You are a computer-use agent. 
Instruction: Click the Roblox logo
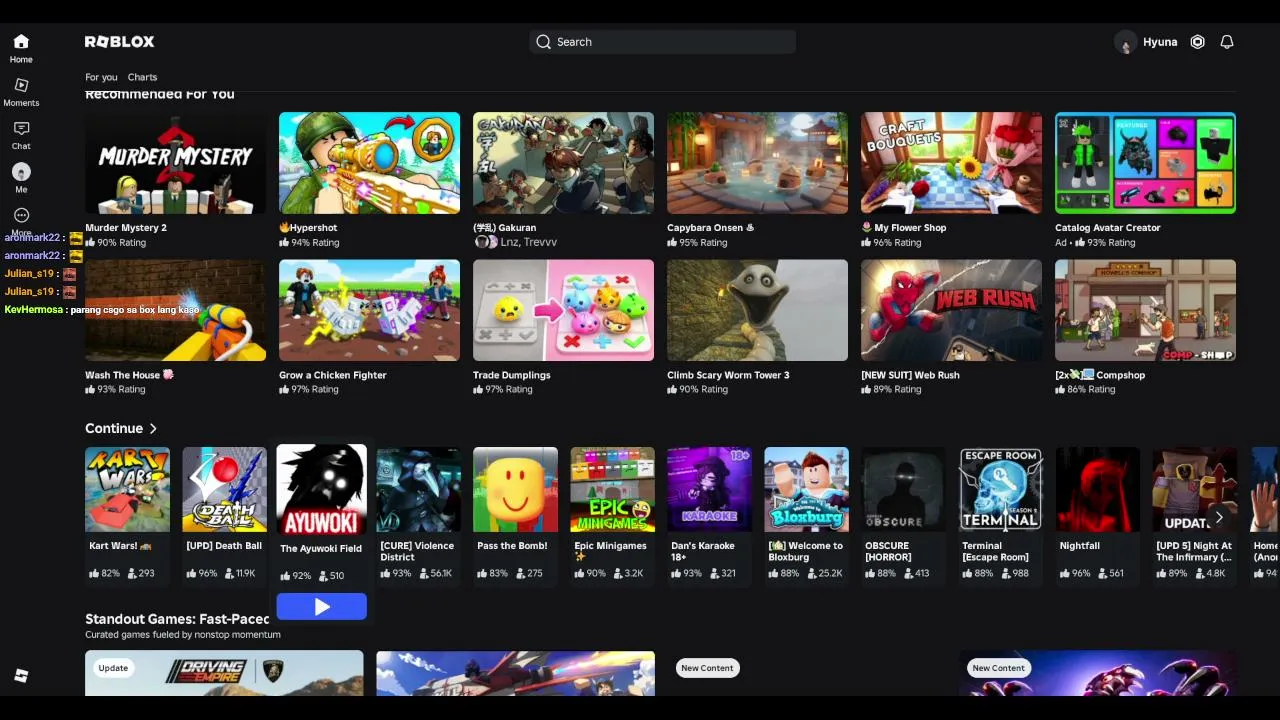[x=119, y=42]
